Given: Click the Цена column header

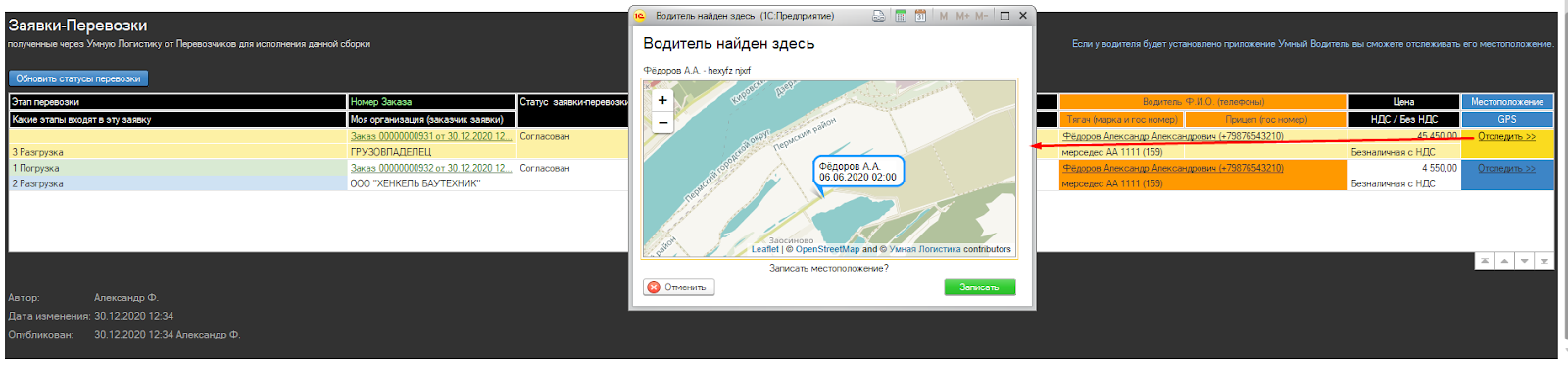Looking at the screenshot, I should click(1403, 102).
